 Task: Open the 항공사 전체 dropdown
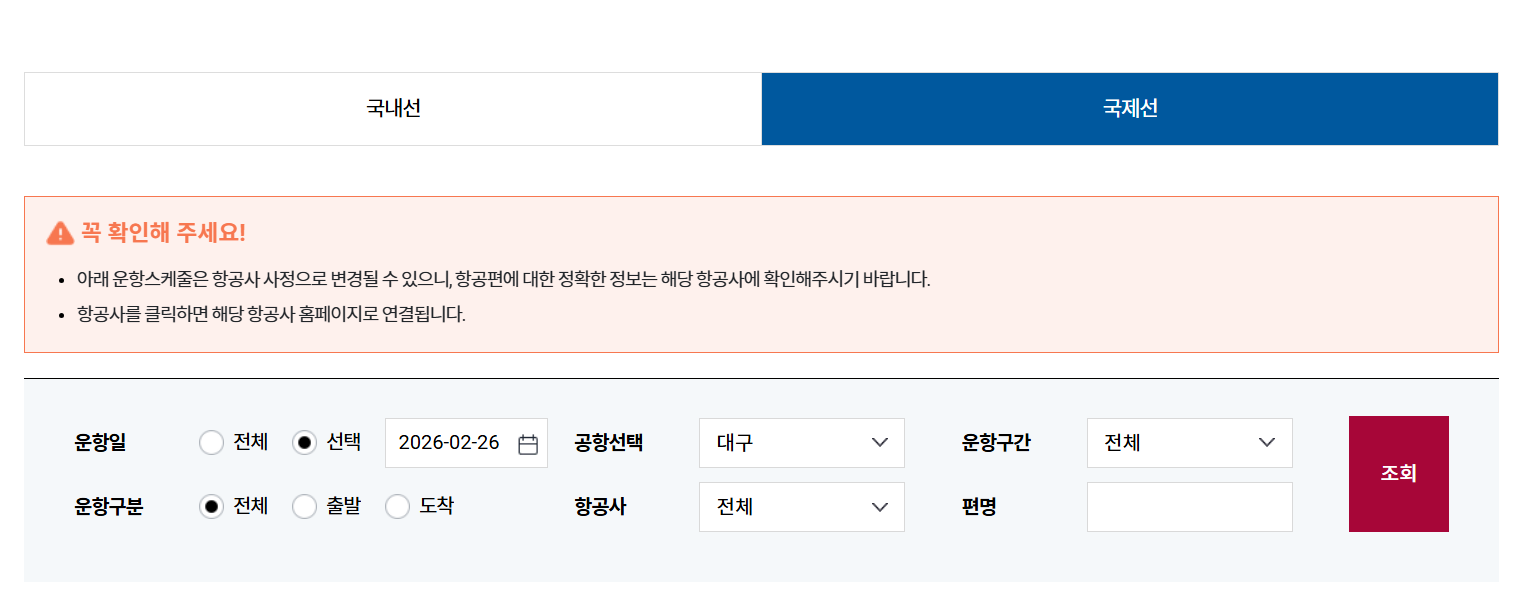802,507
